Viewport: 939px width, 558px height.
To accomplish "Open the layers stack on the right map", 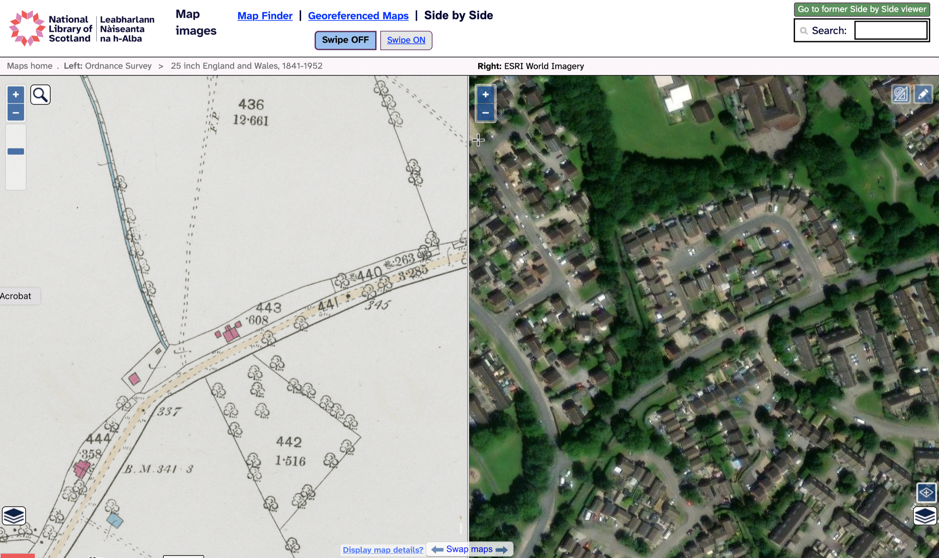I will click(925, 515).
